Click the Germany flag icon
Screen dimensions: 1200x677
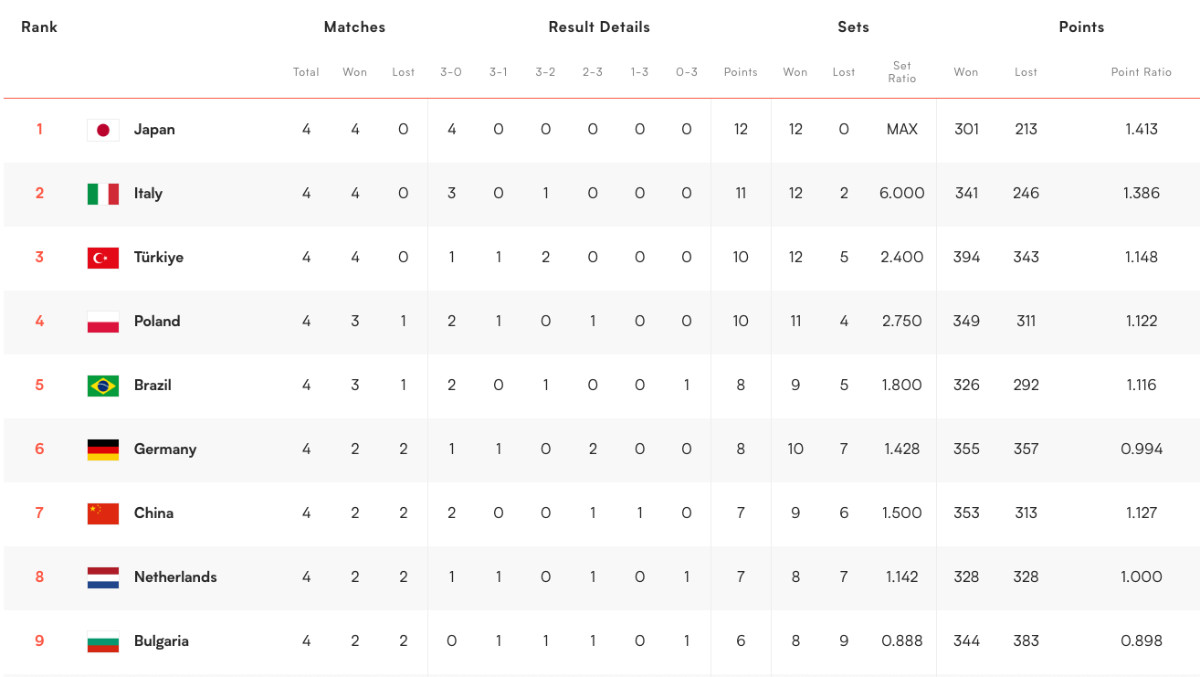pyautogui.click(x=103, y=450)
